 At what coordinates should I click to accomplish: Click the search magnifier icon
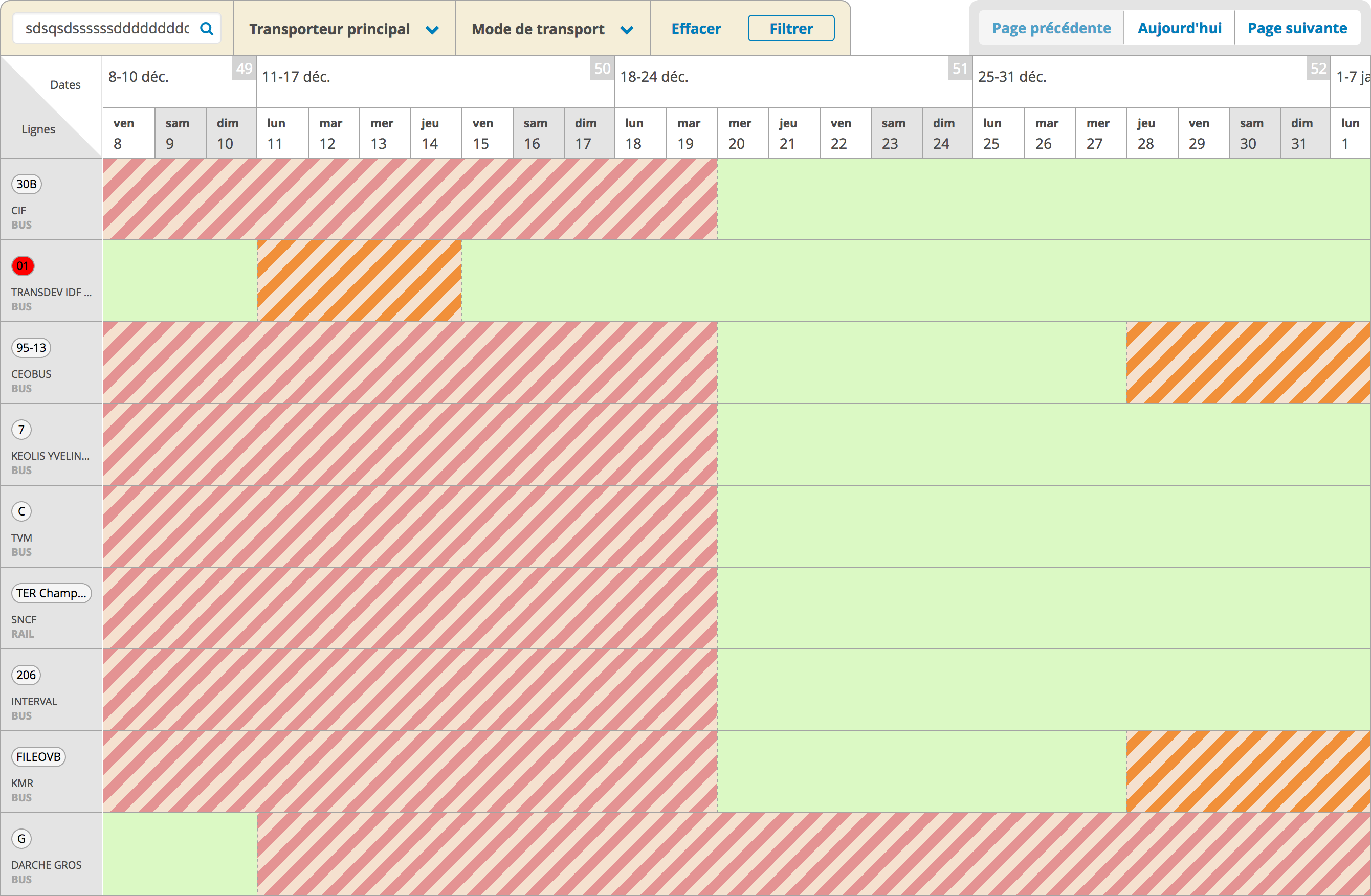(206, 28)
